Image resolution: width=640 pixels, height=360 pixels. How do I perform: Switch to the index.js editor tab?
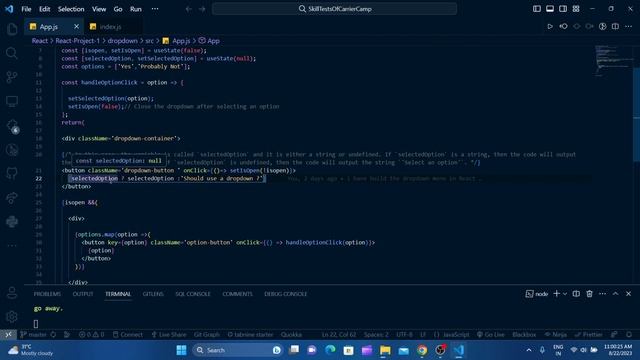coord(110,27)
